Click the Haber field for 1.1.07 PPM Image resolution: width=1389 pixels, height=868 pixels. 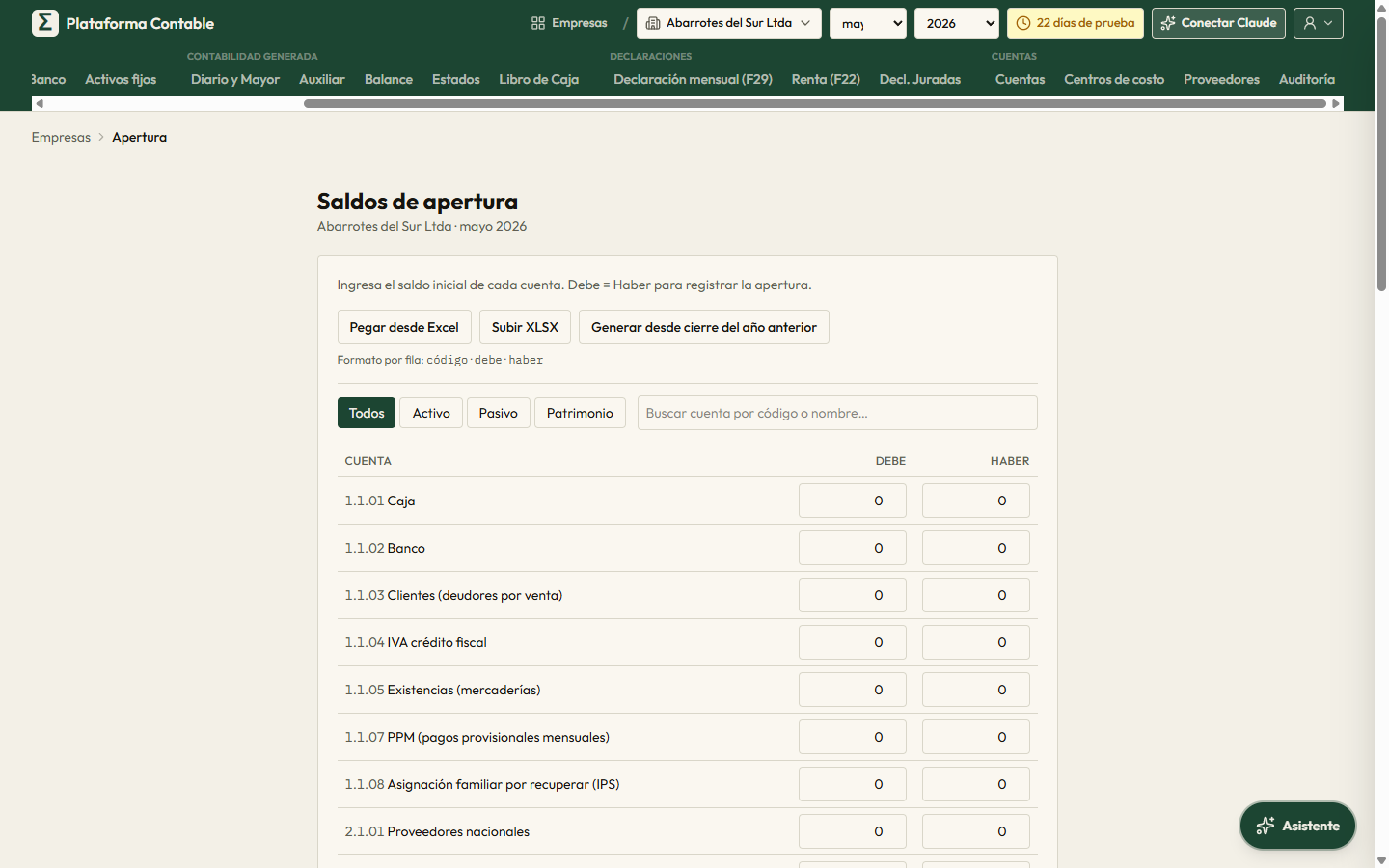pos(976,737)
